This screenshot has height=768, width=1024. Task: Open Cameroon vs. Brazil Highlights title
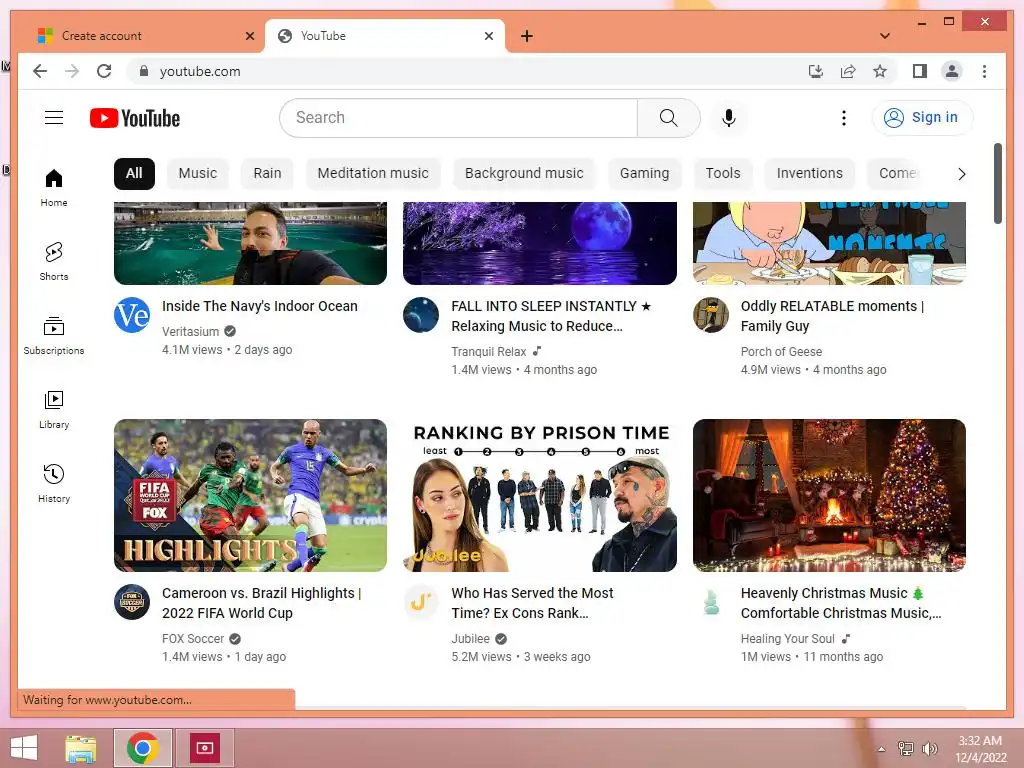[261, 603]
